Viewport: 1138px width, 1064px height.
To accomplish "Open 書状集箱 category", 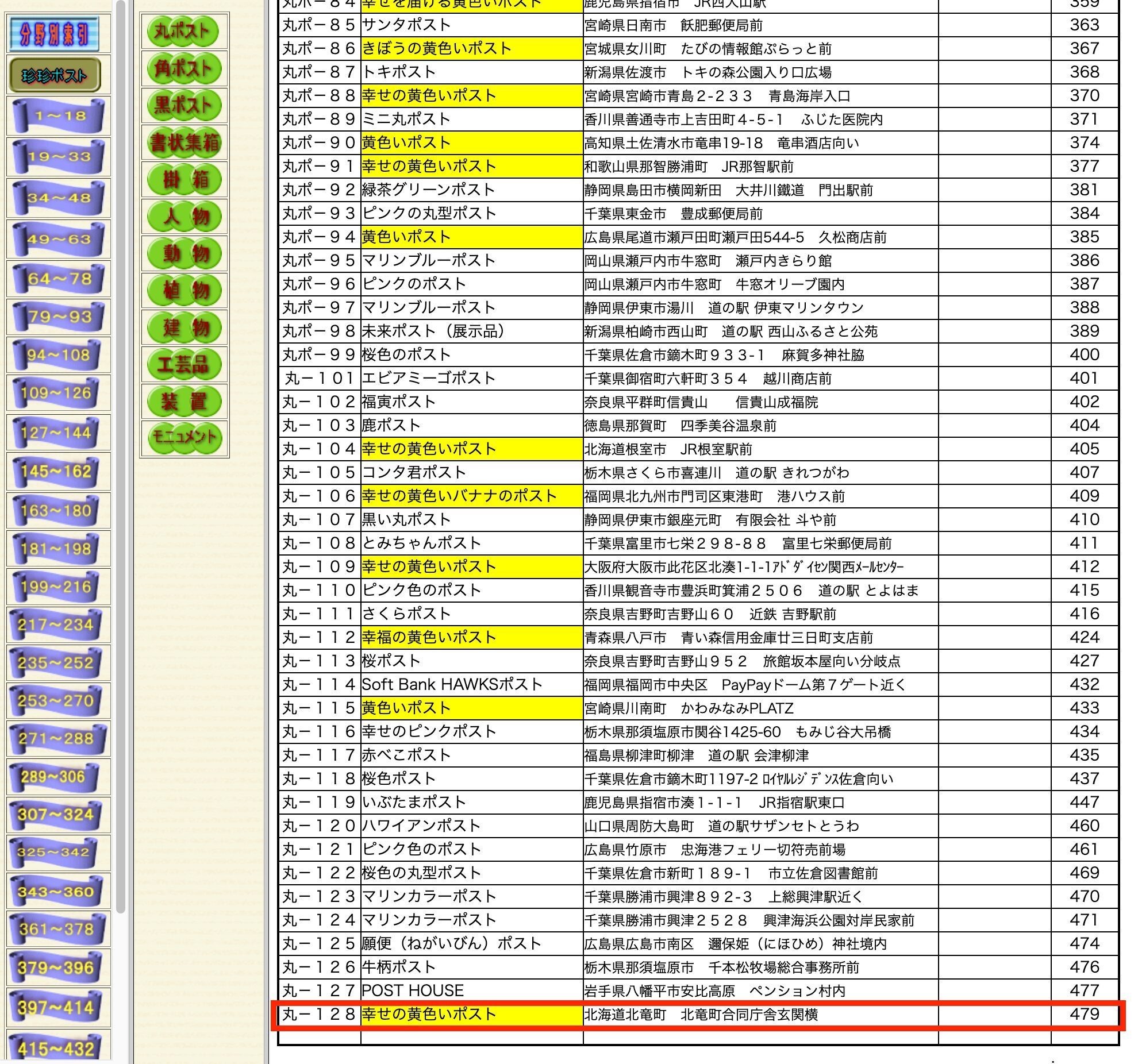I will click(x=183, y=142).
